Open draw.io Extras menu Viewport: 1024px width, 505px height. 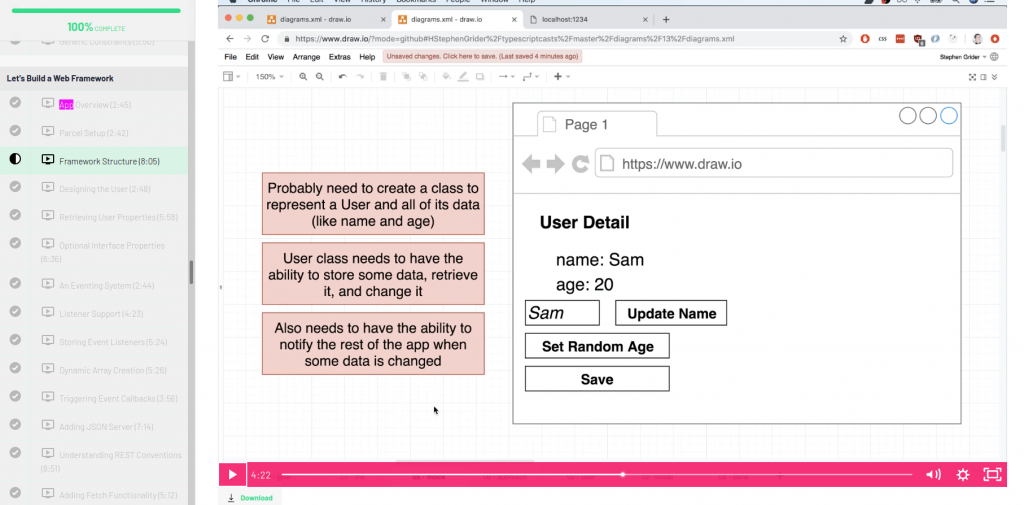click(x=340, y=57)
